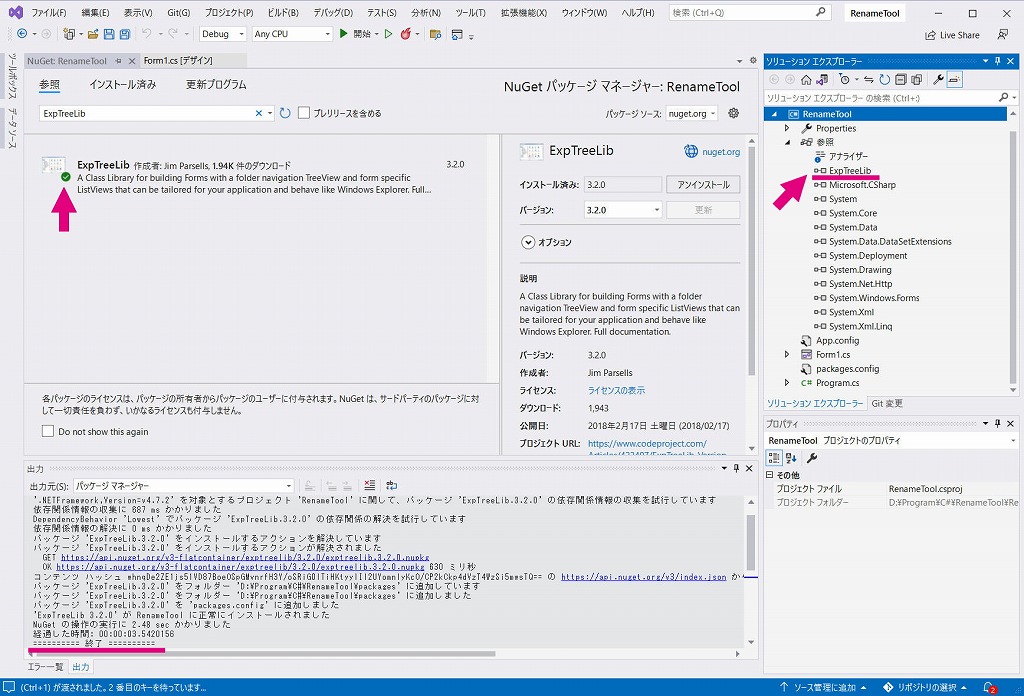Screen dimensions: 1024x696
Task: Click the Find in Files toolbar icon
Action: coord(435,34)
